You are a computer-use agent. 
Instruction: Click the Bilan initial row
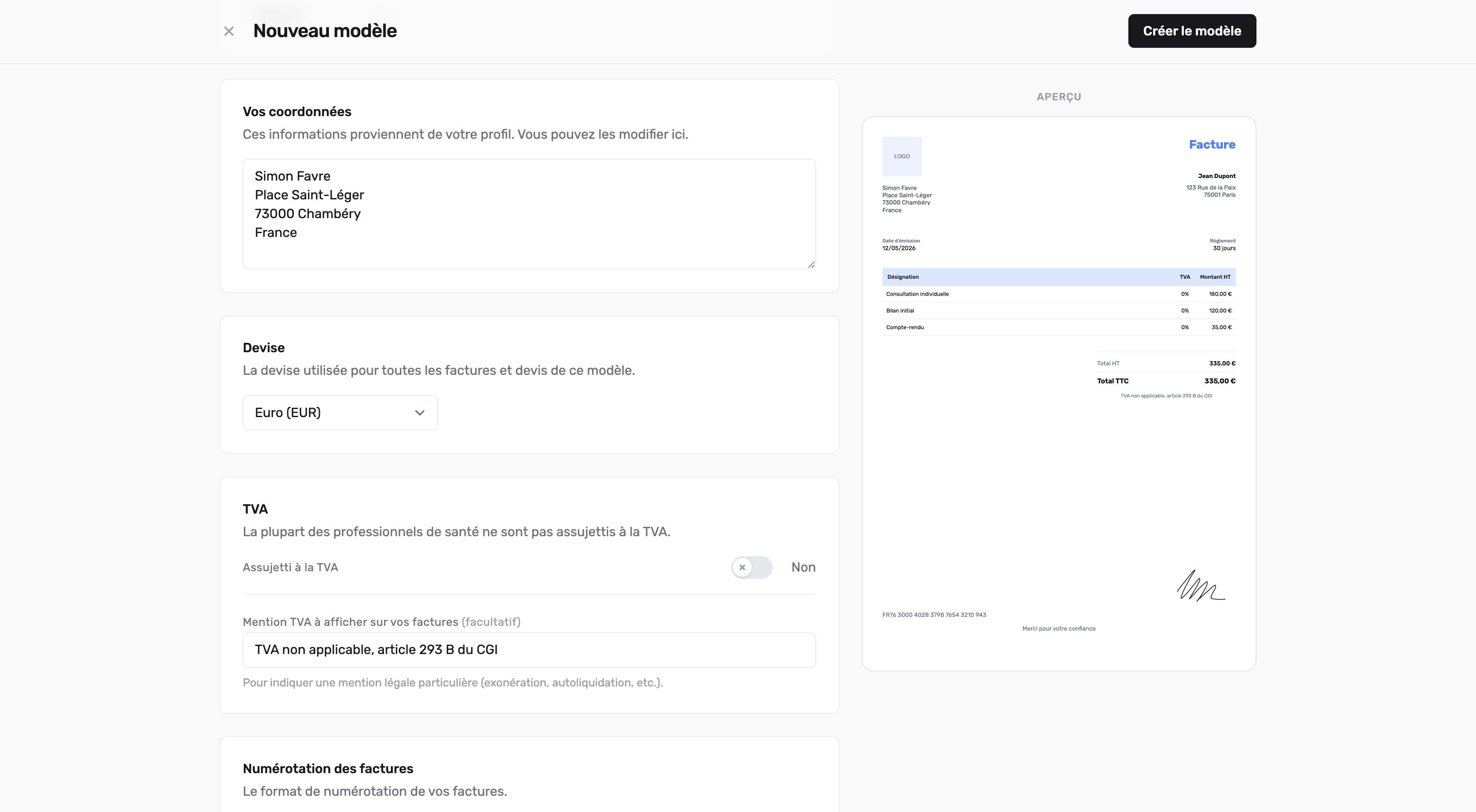[x=1058, y=310]
